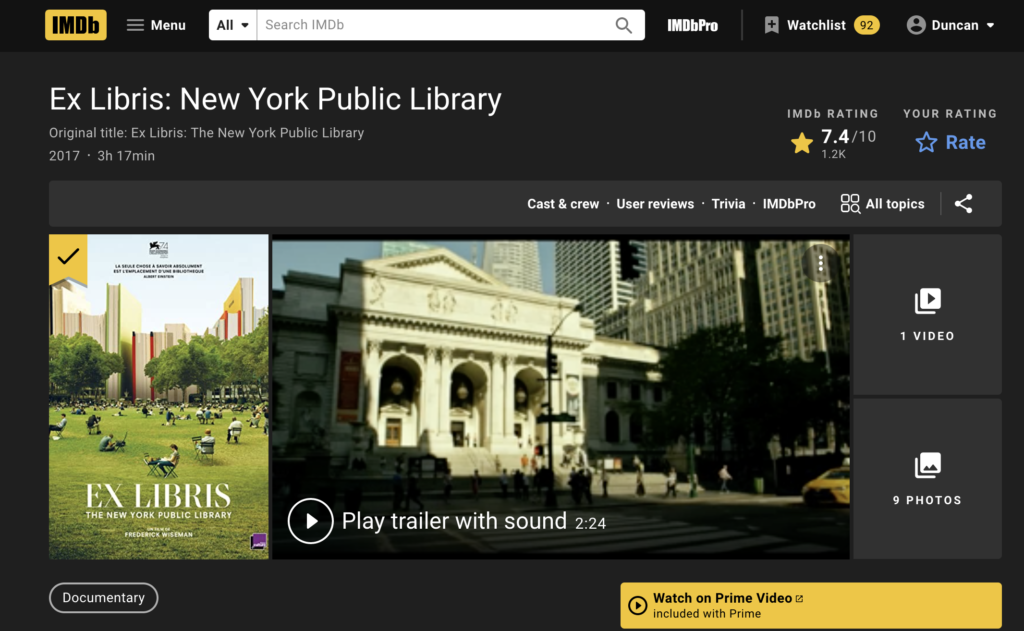This screenshot has height=631, width=1024.
Task: Play the trailer with sound
Action: tap(310, 521)
